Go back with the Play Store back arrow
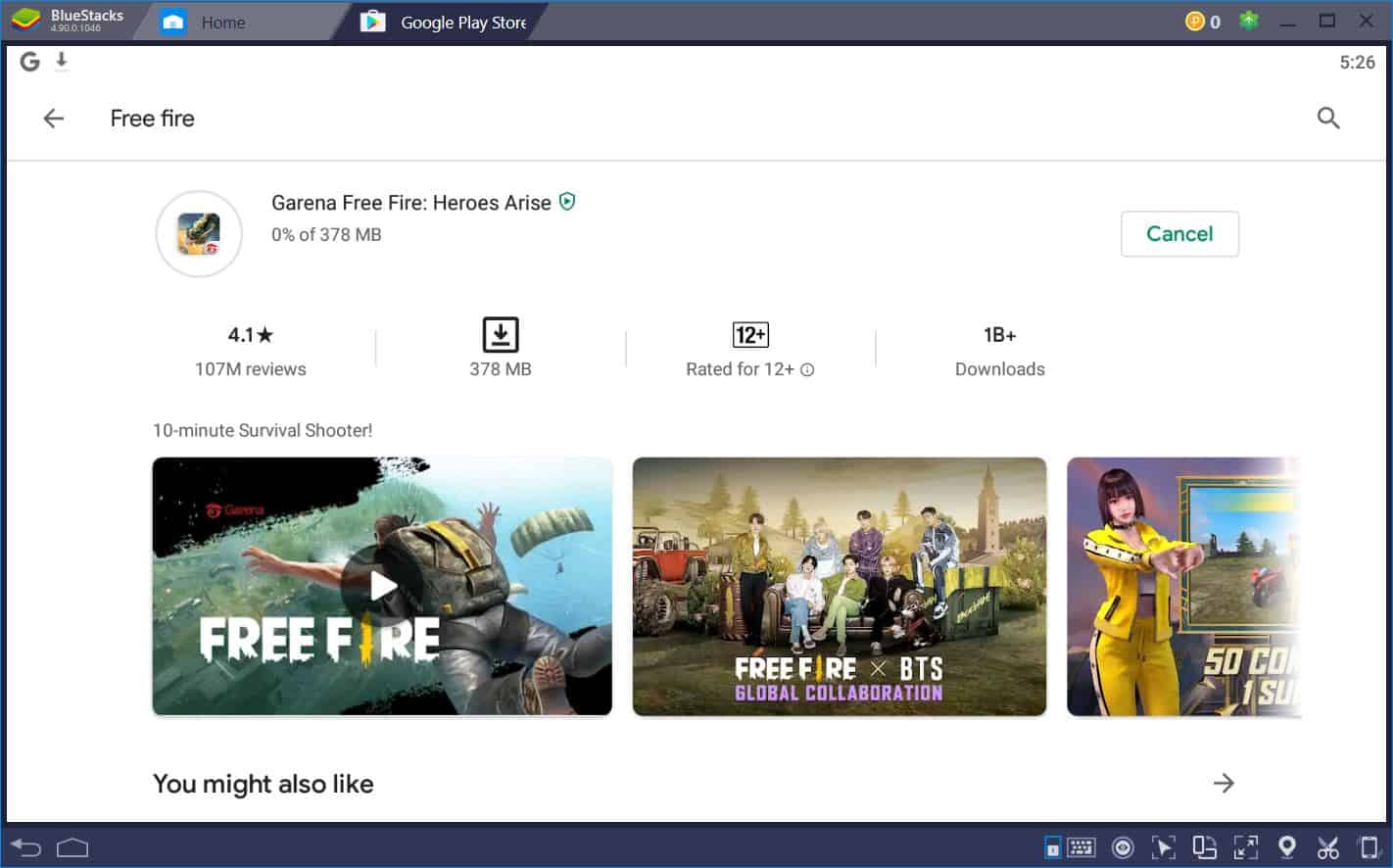 (54, 119)
